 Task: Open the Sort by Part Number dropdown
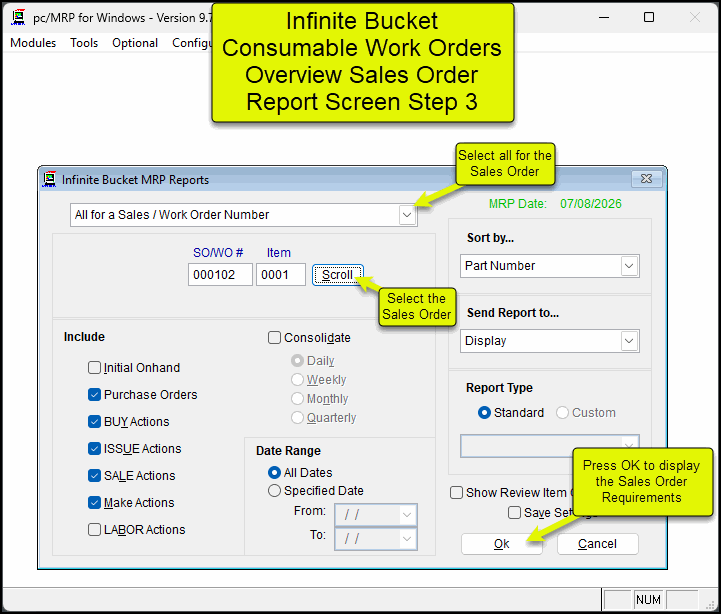point(629,266)
